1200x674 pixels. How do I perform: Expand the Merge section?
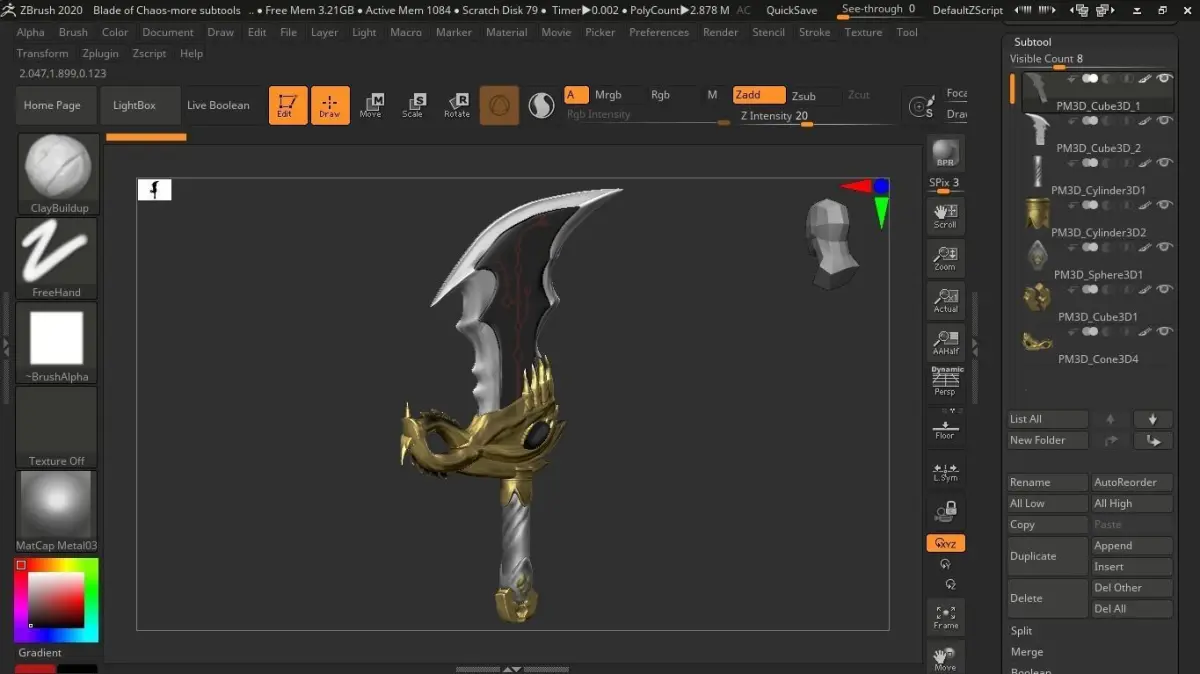(1026, 652)
